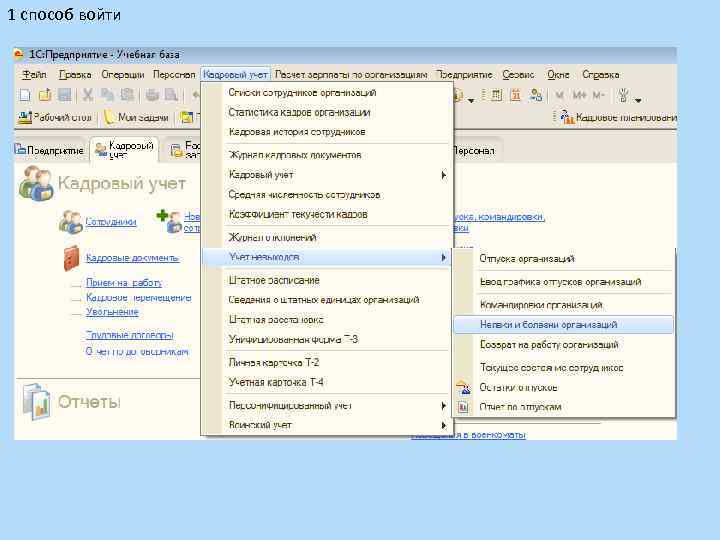Viewport: 720px width, 540px height.
Task: Open Рабочий стол from the toolbar
Action: tap(55, 118)
